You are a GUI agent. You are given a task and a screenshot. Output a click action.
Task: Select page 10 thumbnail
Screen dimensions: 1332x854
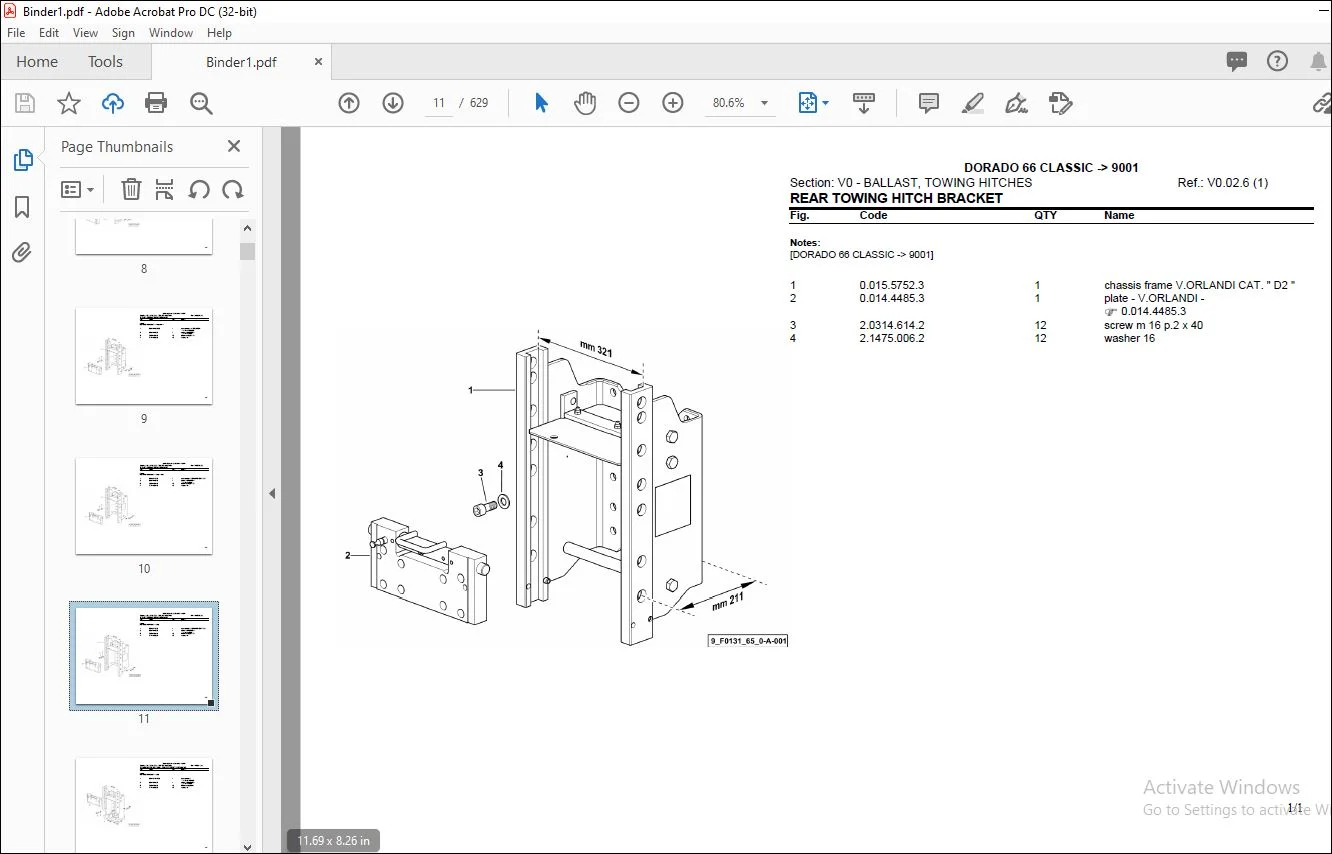tap(144, 506)
